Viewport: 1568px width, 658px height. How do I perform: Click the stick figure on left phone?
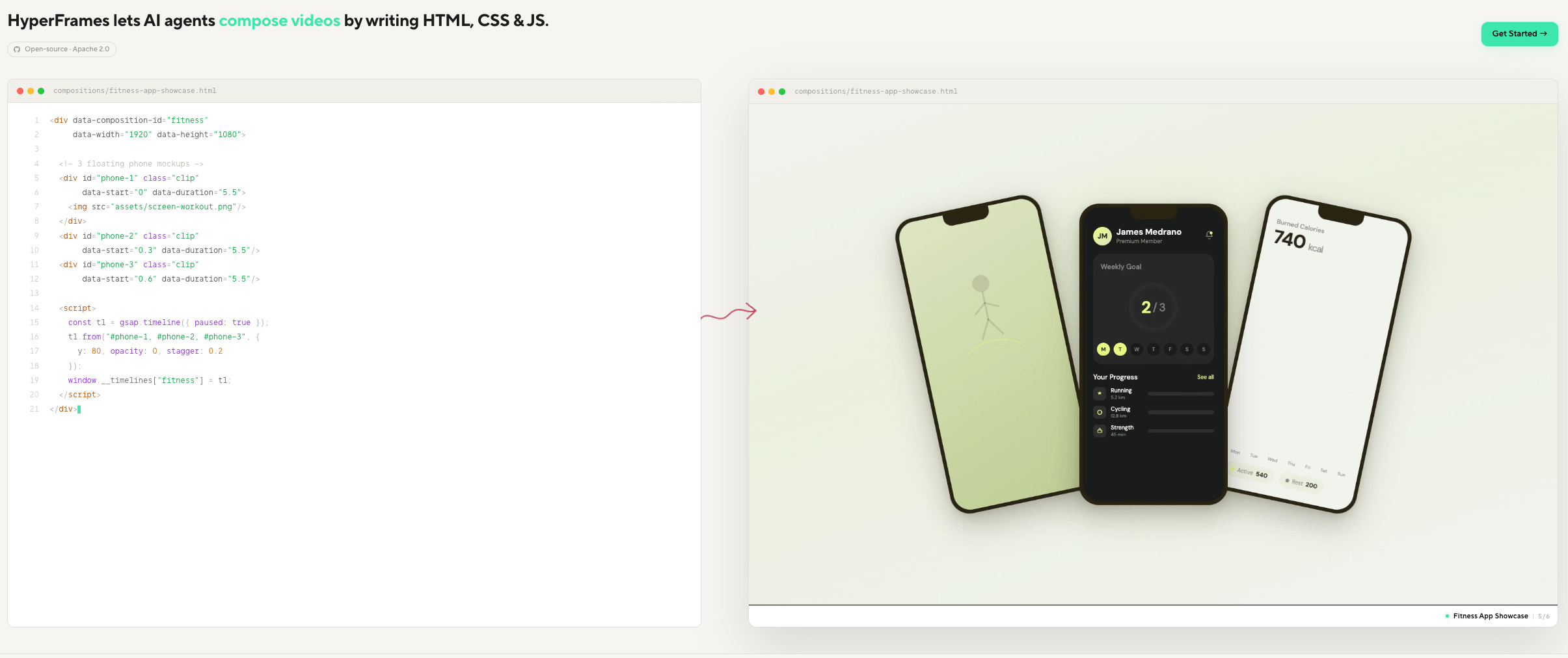[x=986, y=309]
